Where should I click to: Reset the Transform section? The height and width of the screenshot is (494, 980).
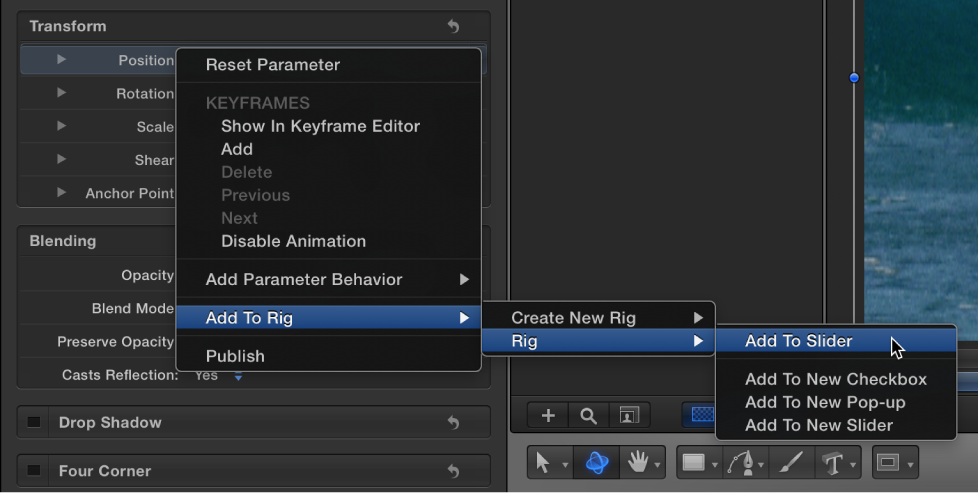pos(454,26)
